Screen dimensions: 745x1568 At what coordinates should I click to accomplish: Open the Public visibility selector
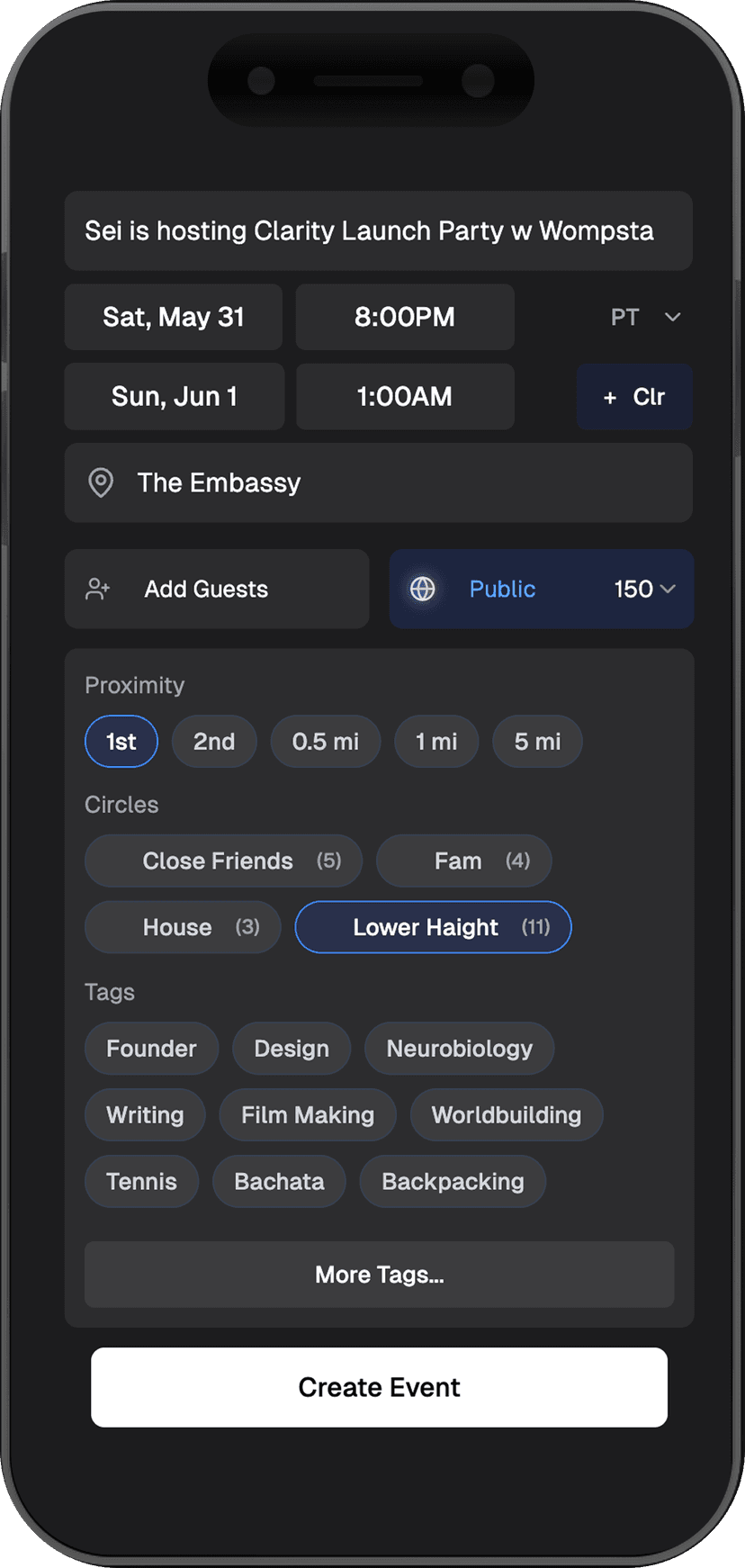click(x=502, y=589)
